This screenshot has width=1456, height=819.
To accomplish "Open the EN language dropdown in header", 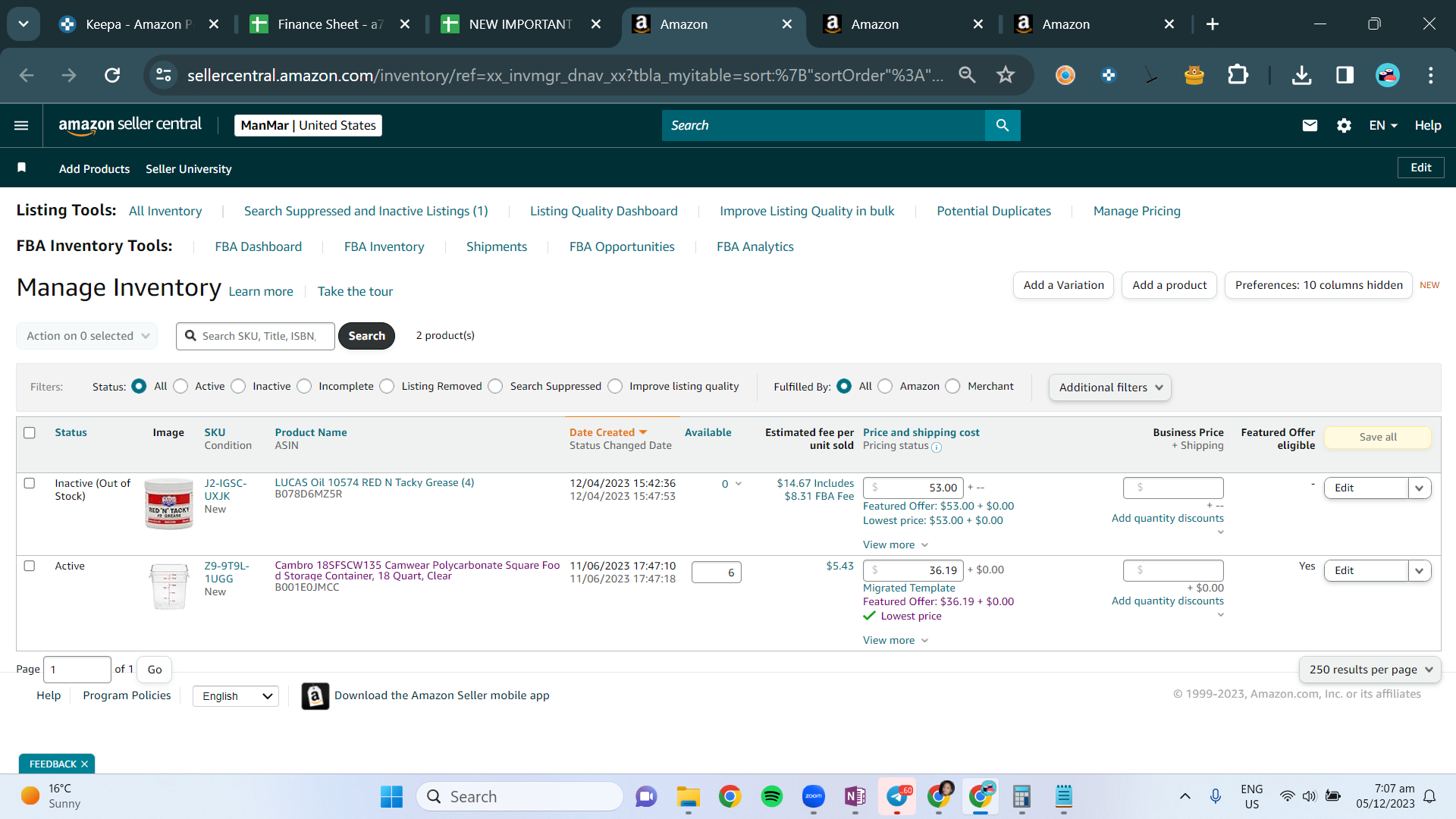I will 1382,125.
